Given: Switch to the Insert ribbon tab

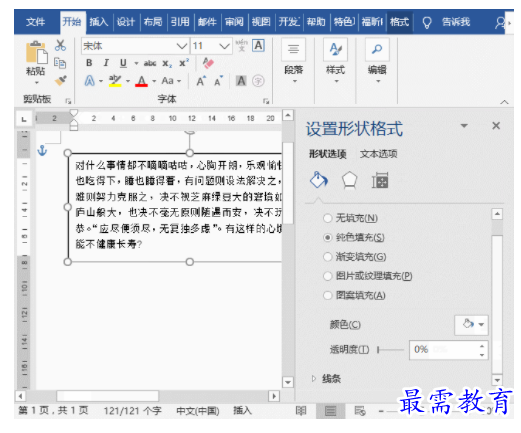Looking at the screenshot, I should pos(99,22).
